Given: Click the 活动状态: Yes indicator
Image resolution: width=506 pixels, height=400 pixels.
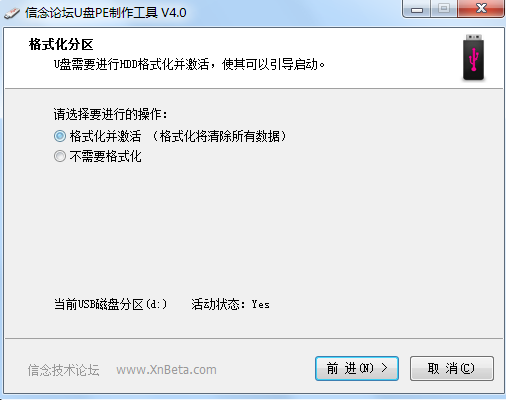Looking at the screenshot, I should [x=230, y=304].
